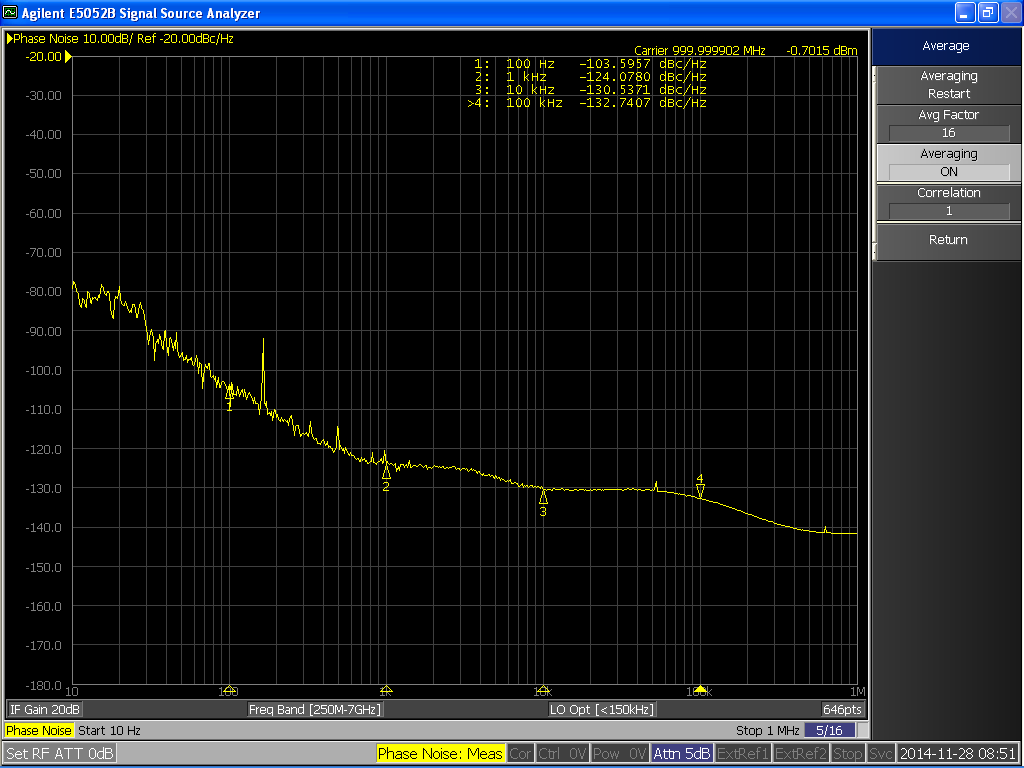Click the Agilent app icon in title bar
Screen dimensions: 1024x768
click(x=11, y=13)
